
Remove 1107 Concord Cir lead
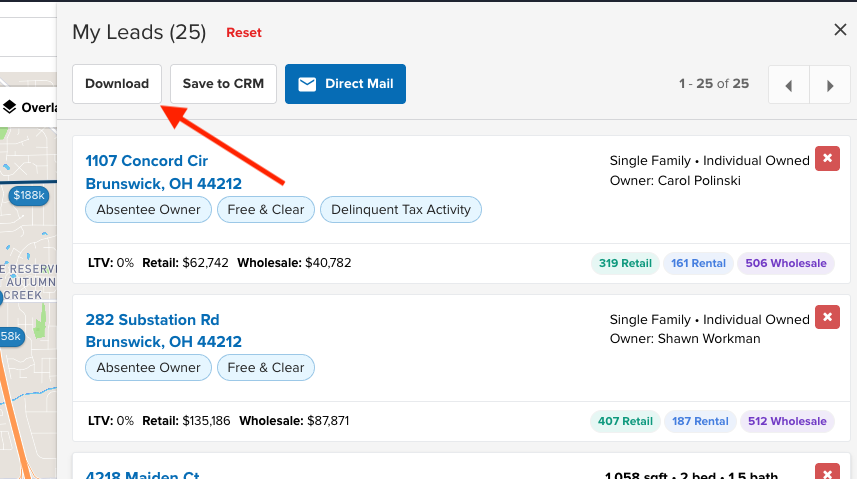827,159
